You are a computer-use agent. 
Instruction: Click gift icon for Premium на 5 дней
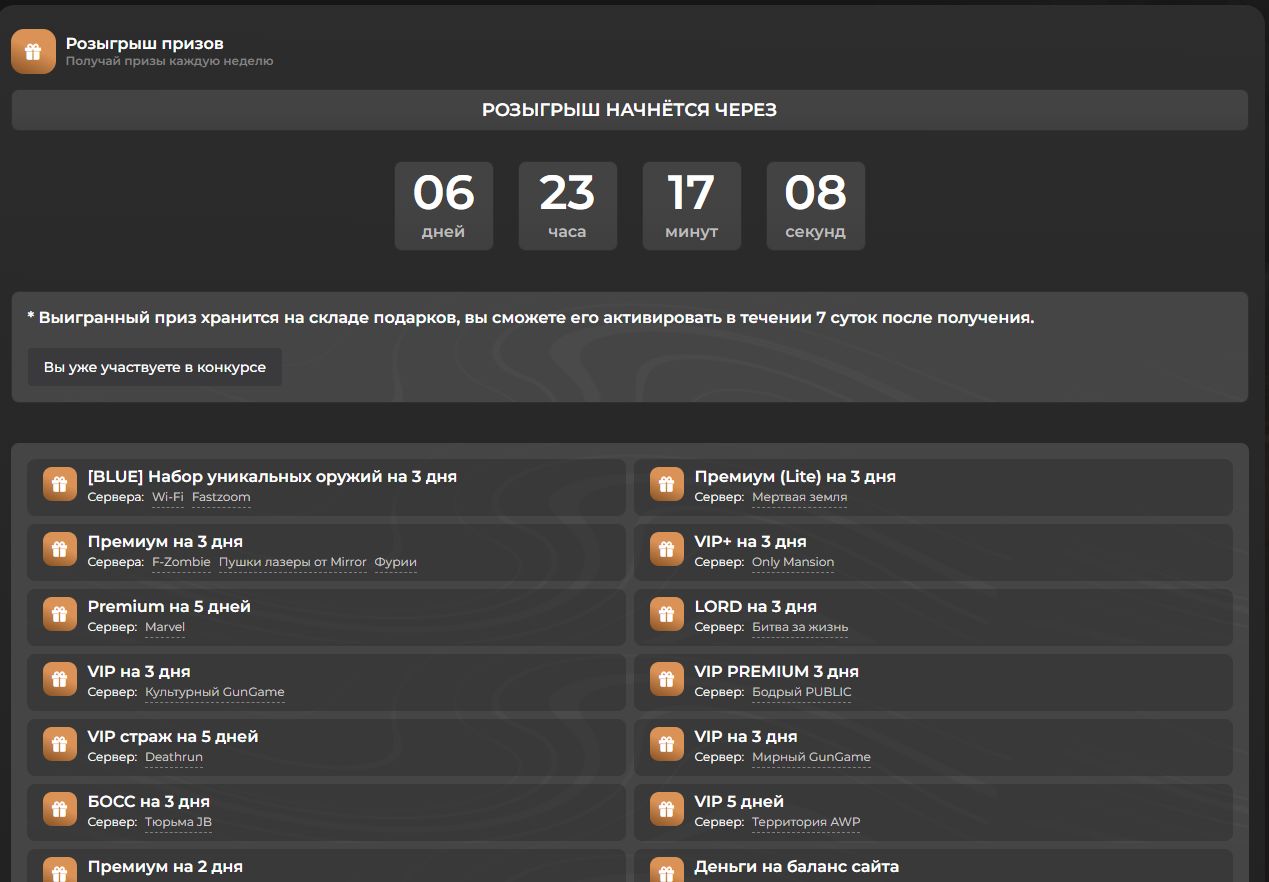coord(60,615)
